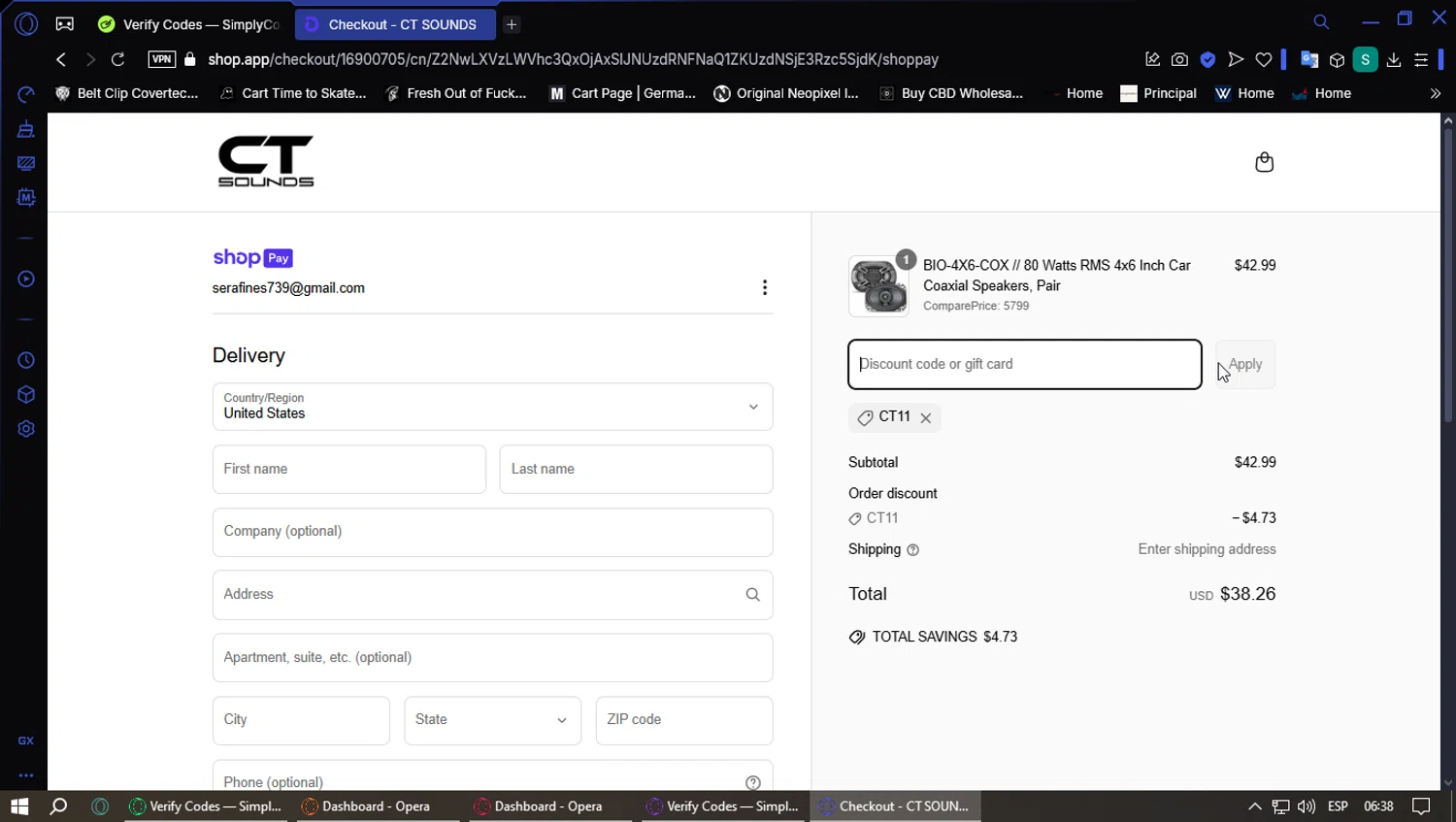Open the extensions cube icon in toolbar
Image resolution: width=1456 pixels, height=822 pixels.
pos(1337,60)
